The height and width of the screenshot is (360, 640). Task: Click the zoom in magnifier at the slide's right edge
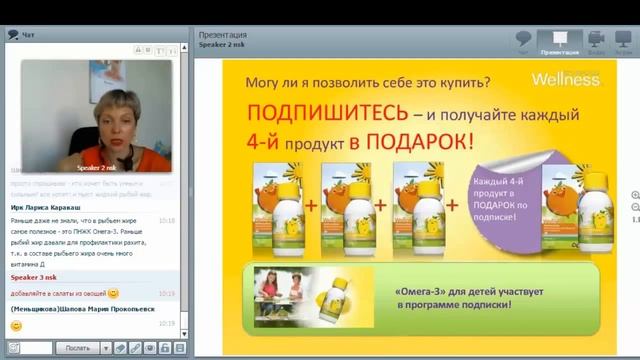(636, 195)
